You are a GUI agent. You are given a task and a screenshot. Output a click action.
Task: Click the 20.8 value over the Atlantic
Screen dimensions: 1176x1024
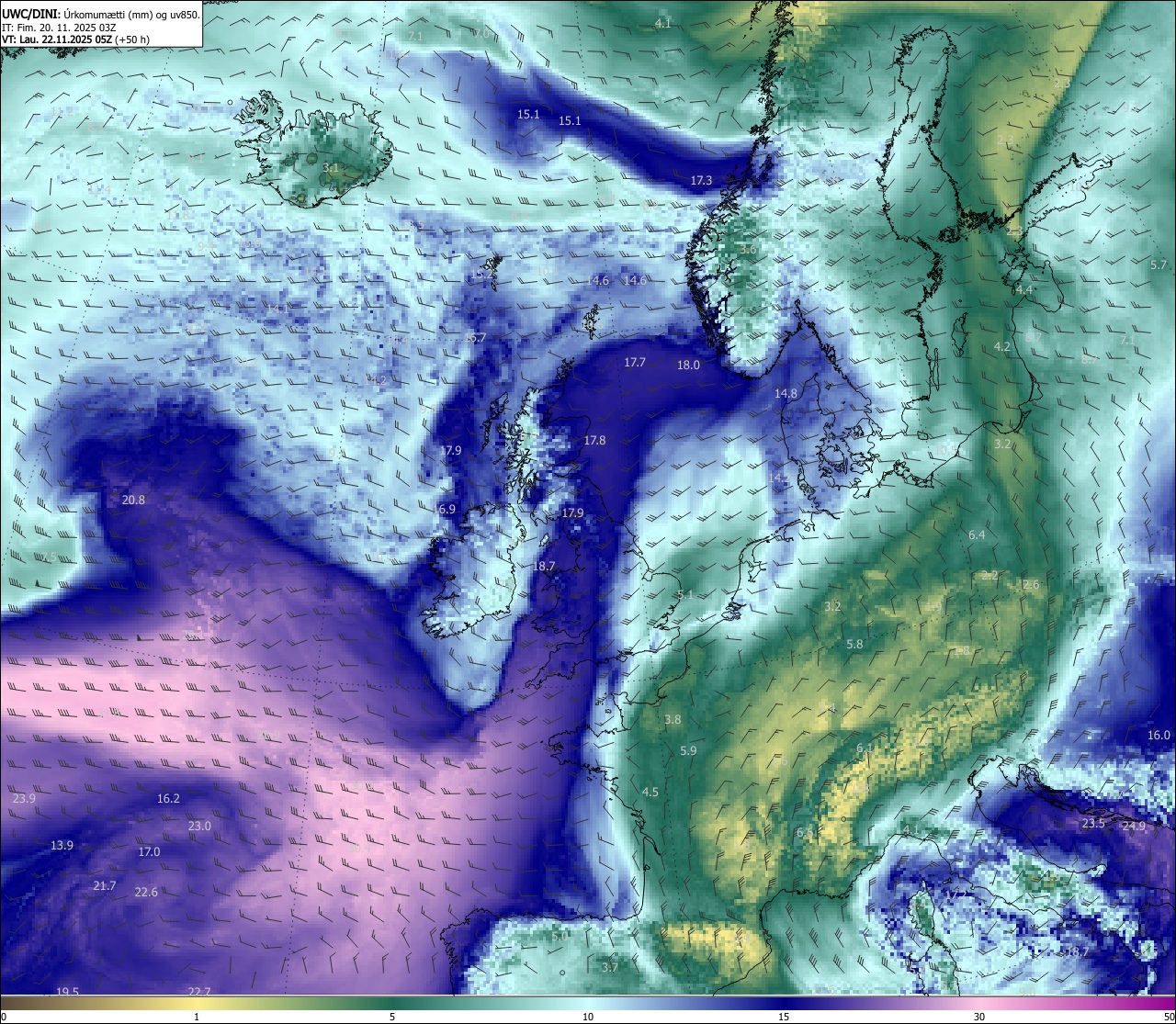point(133,500)
